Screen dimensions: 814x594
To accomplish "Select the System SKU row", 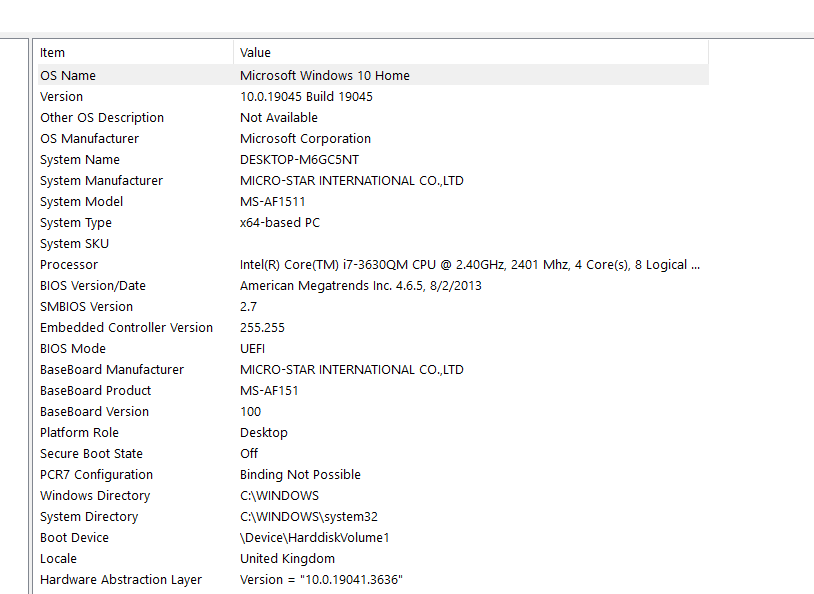I will point(373,244).
